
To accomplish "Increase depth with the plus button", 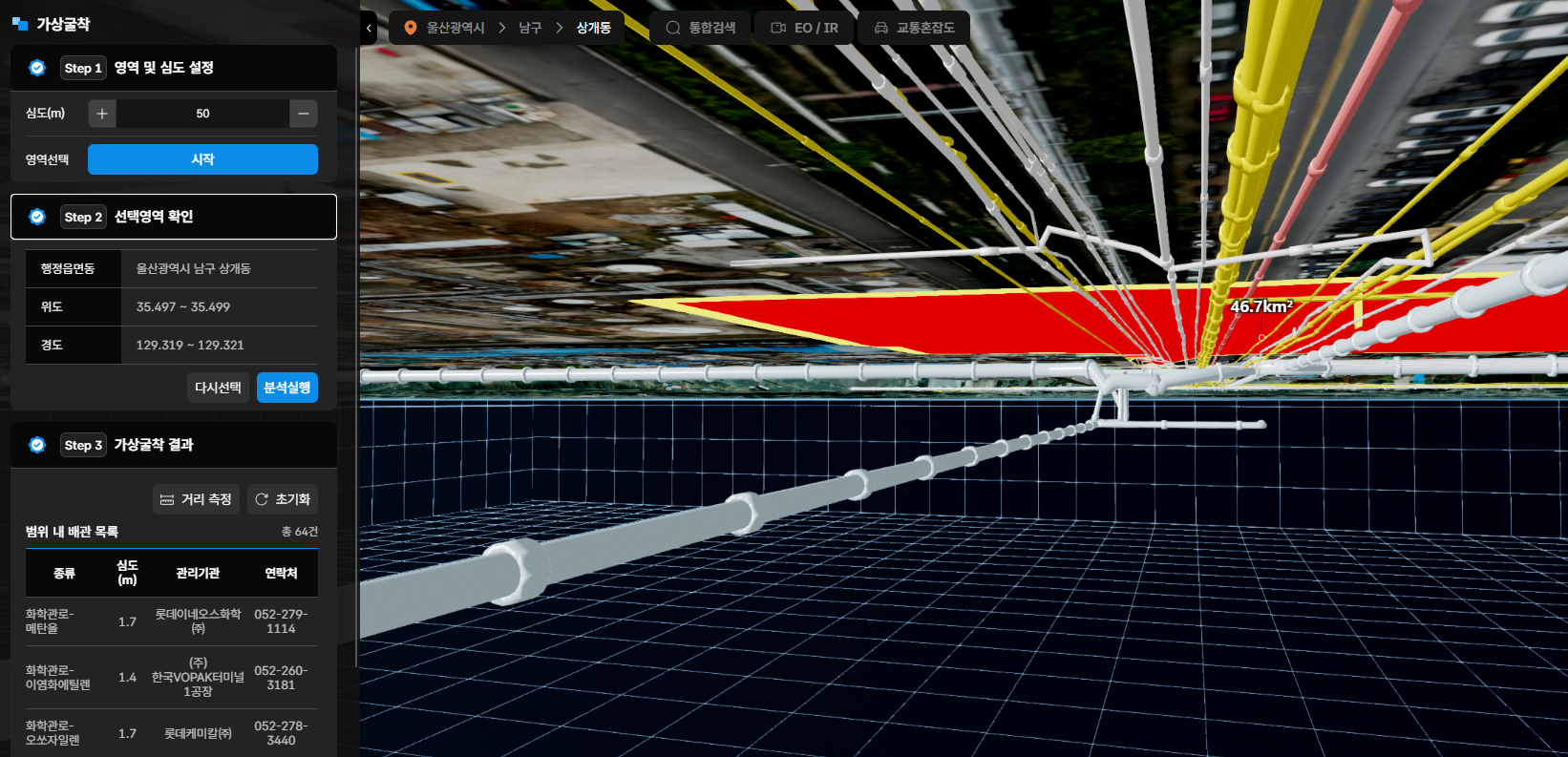I will click(102, 114).
